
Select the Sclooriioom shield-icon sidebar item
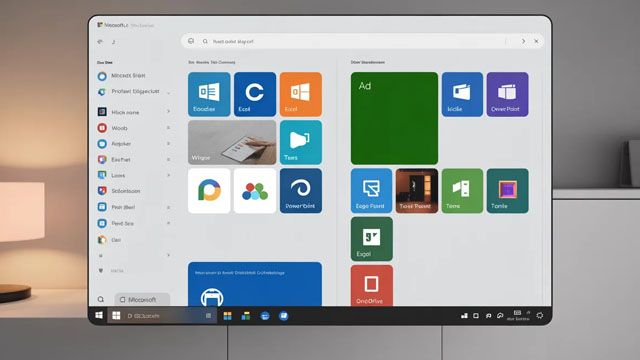tap(119, 191)
